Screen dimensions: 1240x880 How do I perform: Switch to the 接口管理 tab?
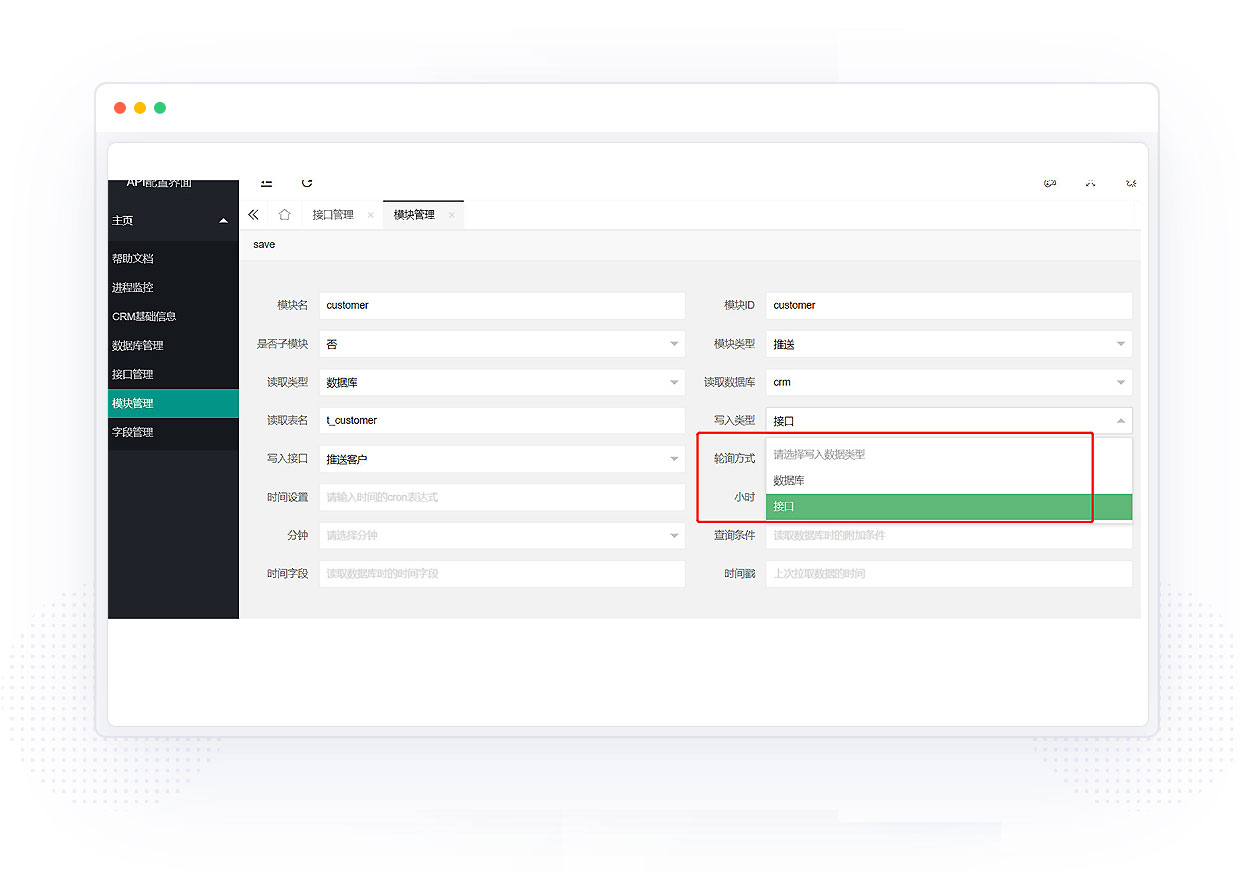pyautogui.click(x=333, y=215)
